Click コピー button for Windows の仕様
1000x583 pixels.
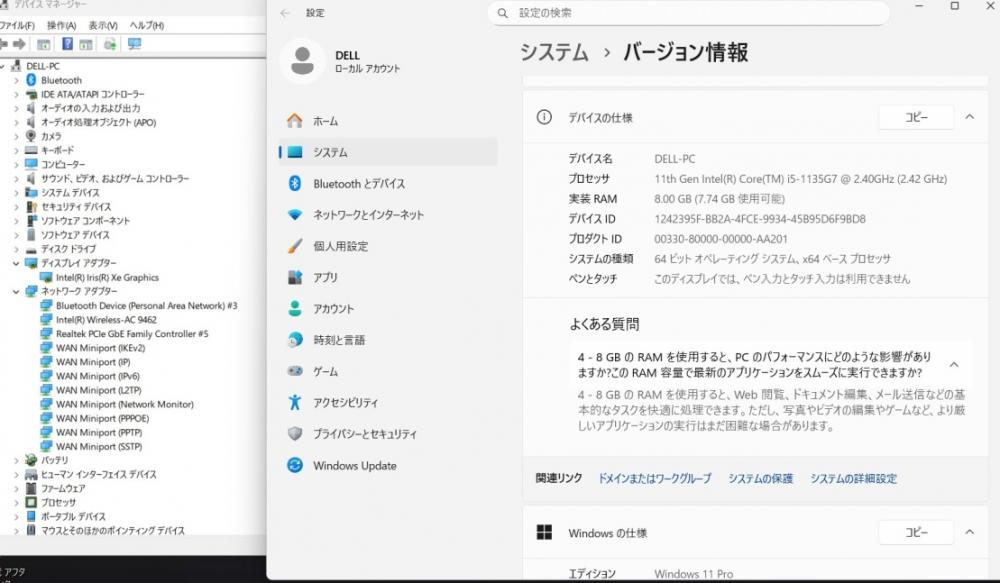point(916,532)
